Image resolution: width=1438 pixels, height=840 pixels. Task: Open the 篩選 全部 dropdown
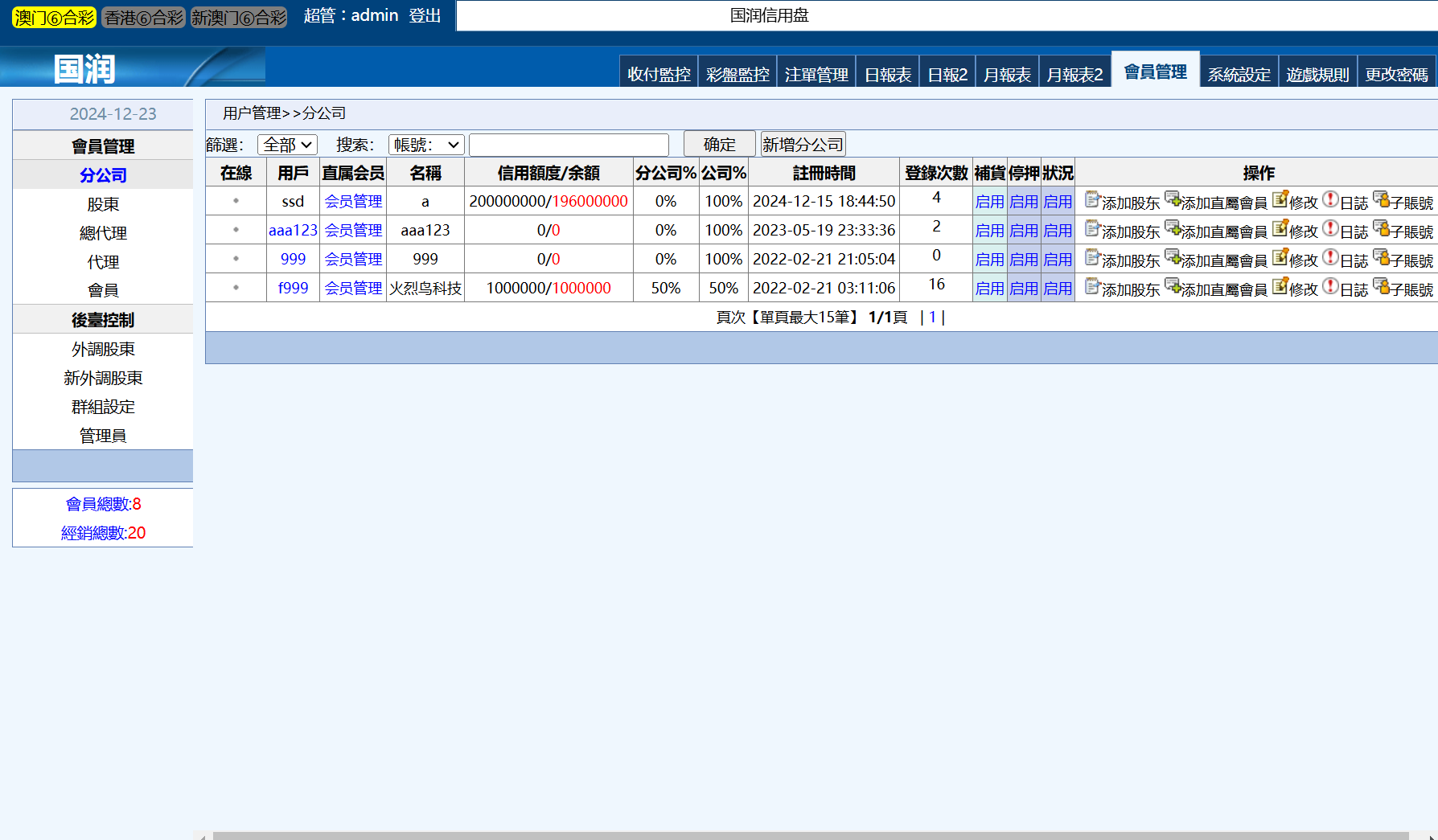(x=287, y=145)
